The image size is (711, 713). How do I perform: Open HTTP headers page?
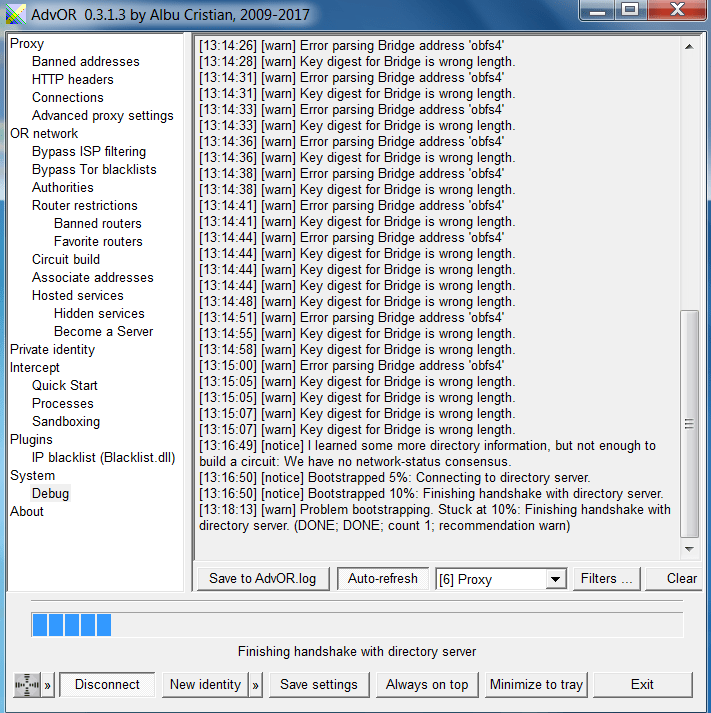tap(73, 80)
